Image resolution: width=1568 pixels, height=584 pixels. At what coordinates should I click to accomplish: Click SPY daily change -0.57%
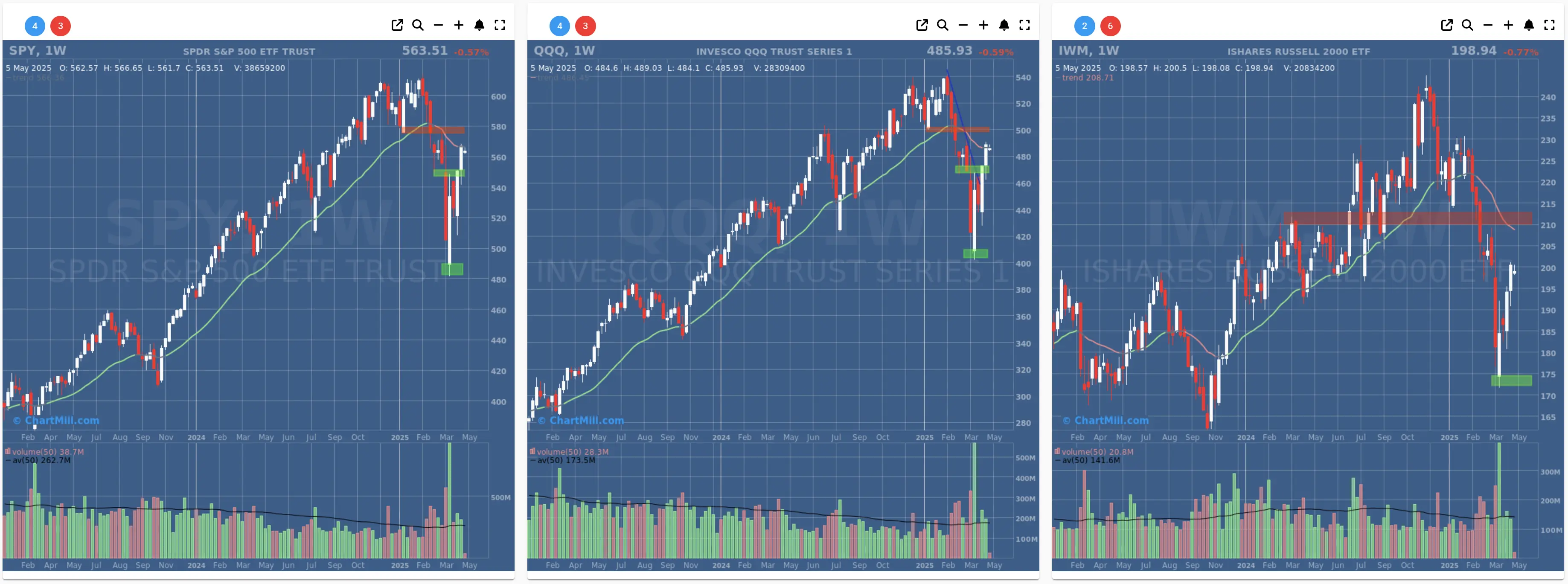point(471,52)
